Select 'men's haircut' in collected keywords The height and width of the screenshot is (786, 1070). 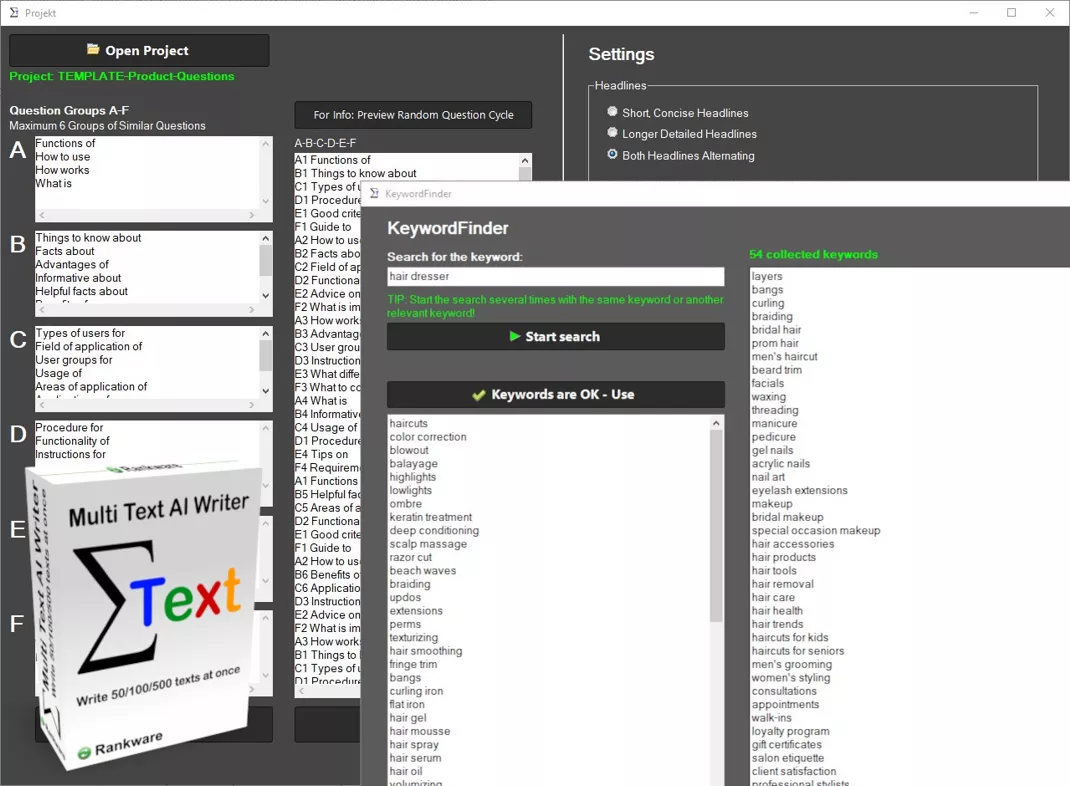[785, 356]
